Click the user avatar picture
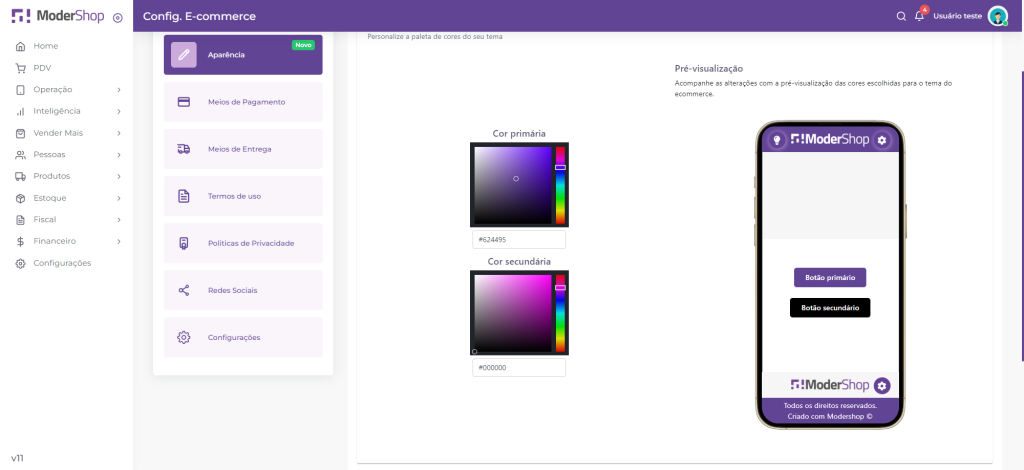The image size is (1024, 470). tap(997, 16)
